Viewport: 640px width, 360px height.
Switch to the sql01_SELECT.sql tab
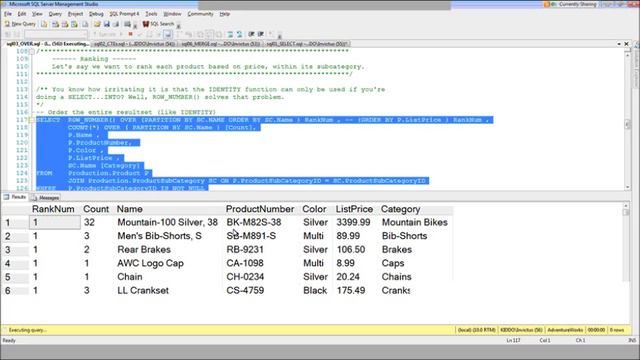307,44
